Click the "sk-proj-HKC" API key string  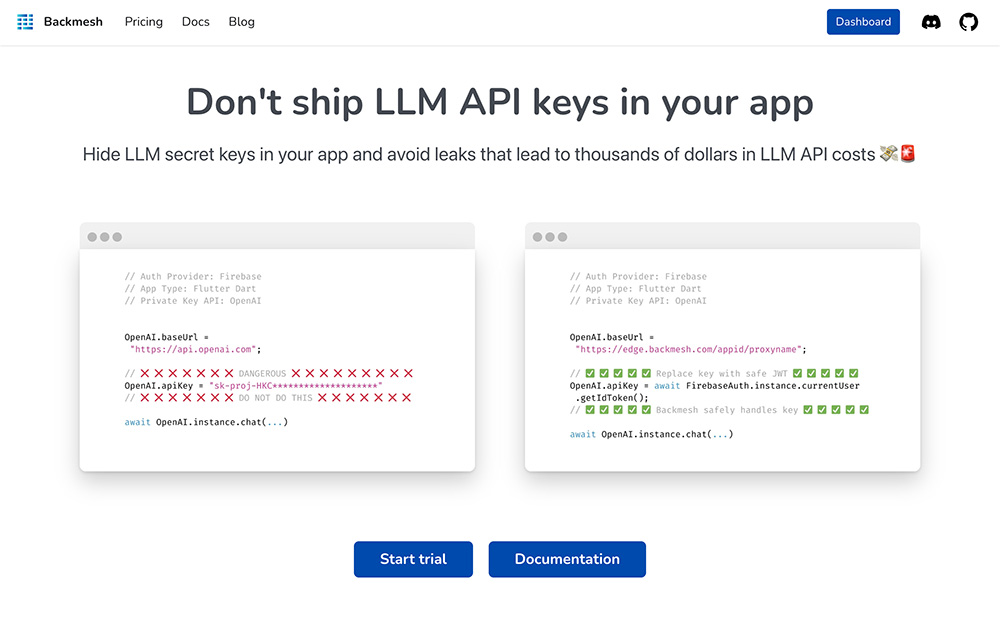click(x=295, y=385)
